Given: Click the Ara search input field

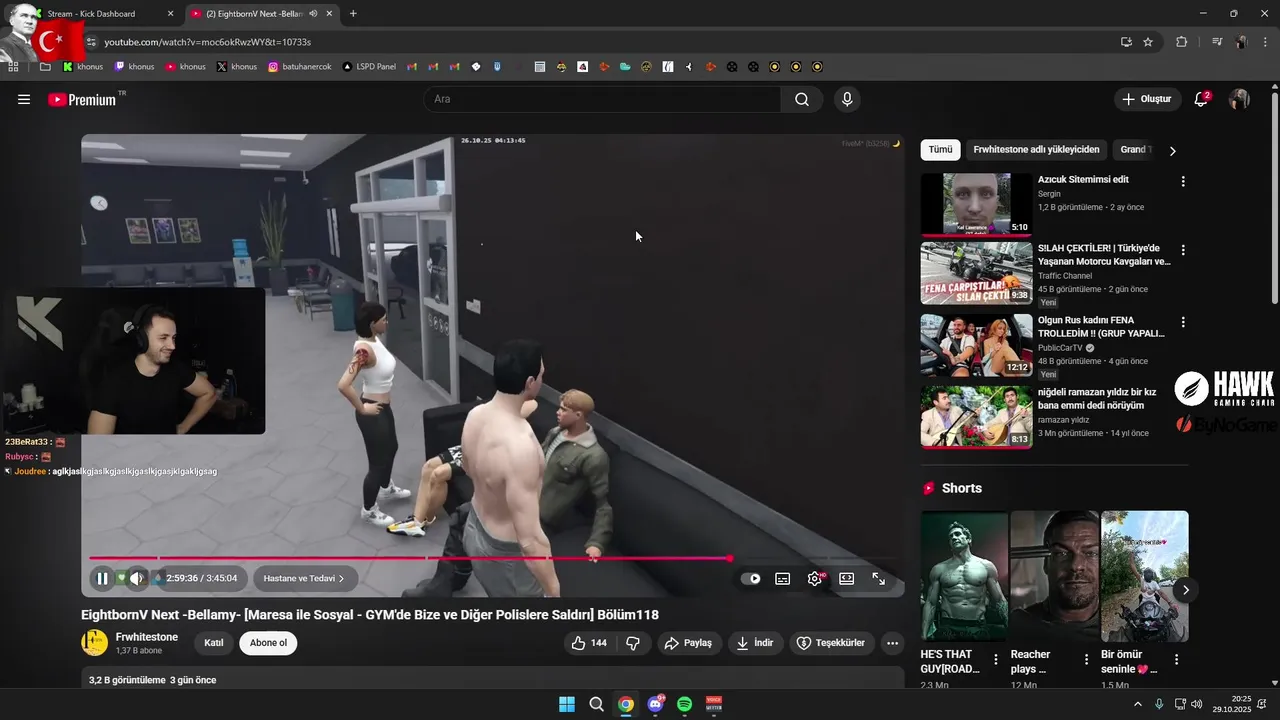Looking at the screenshot, I should click(x=602, y=99).
